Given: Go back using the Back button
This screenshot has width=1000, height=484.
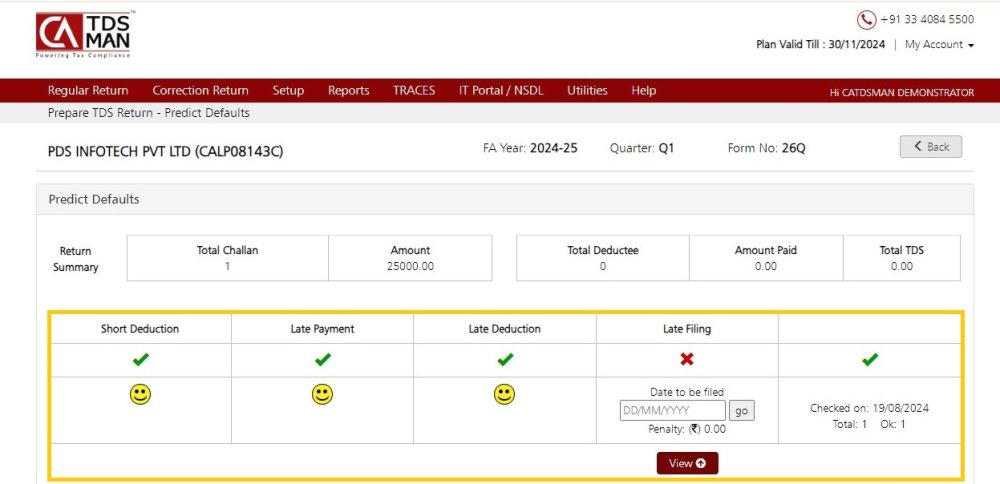Looking at the screenshot, I should 930,147.
